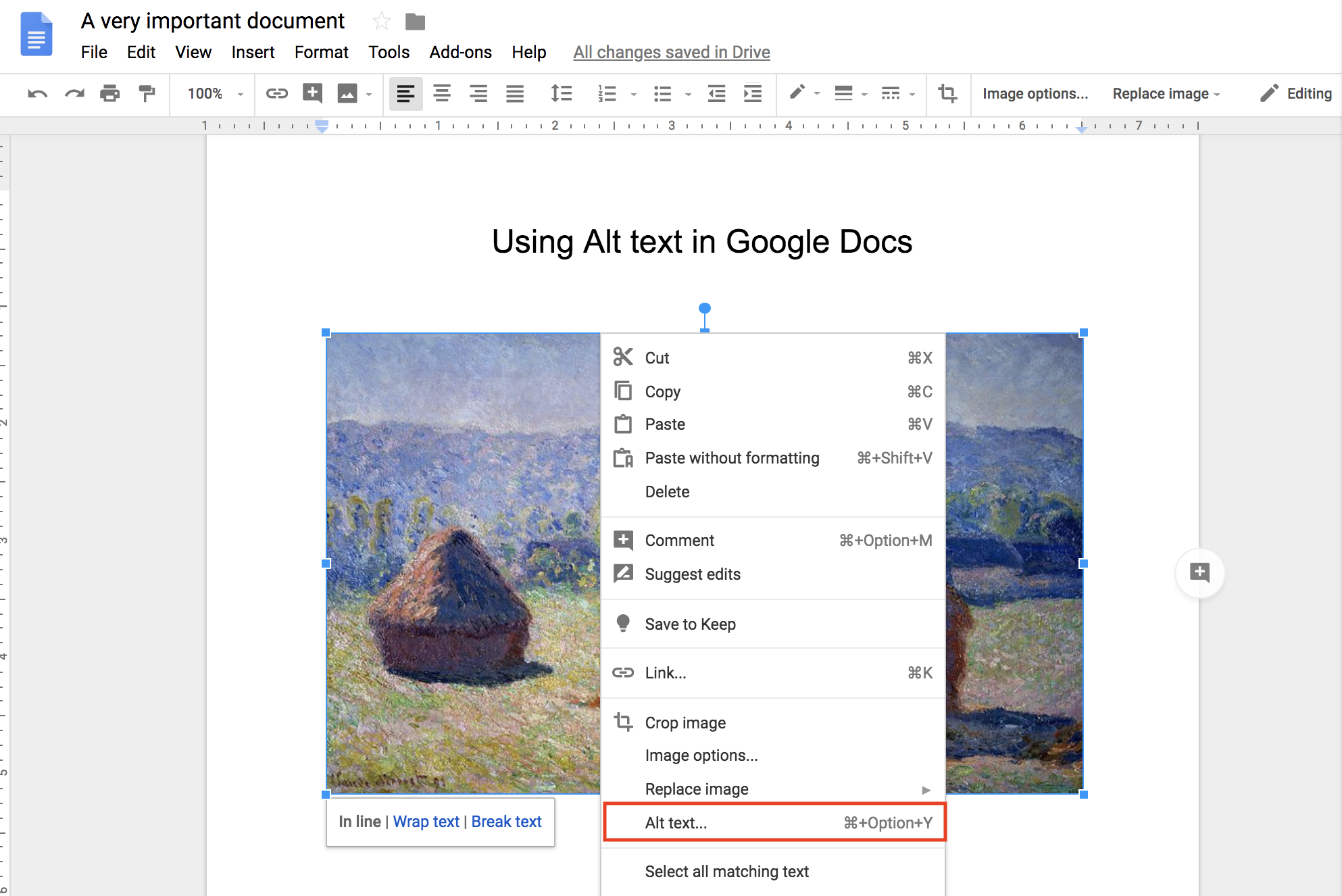Select Image options... in context menu
The image size is (1342, 896).
pyautogui.click(x=773, y=755)
